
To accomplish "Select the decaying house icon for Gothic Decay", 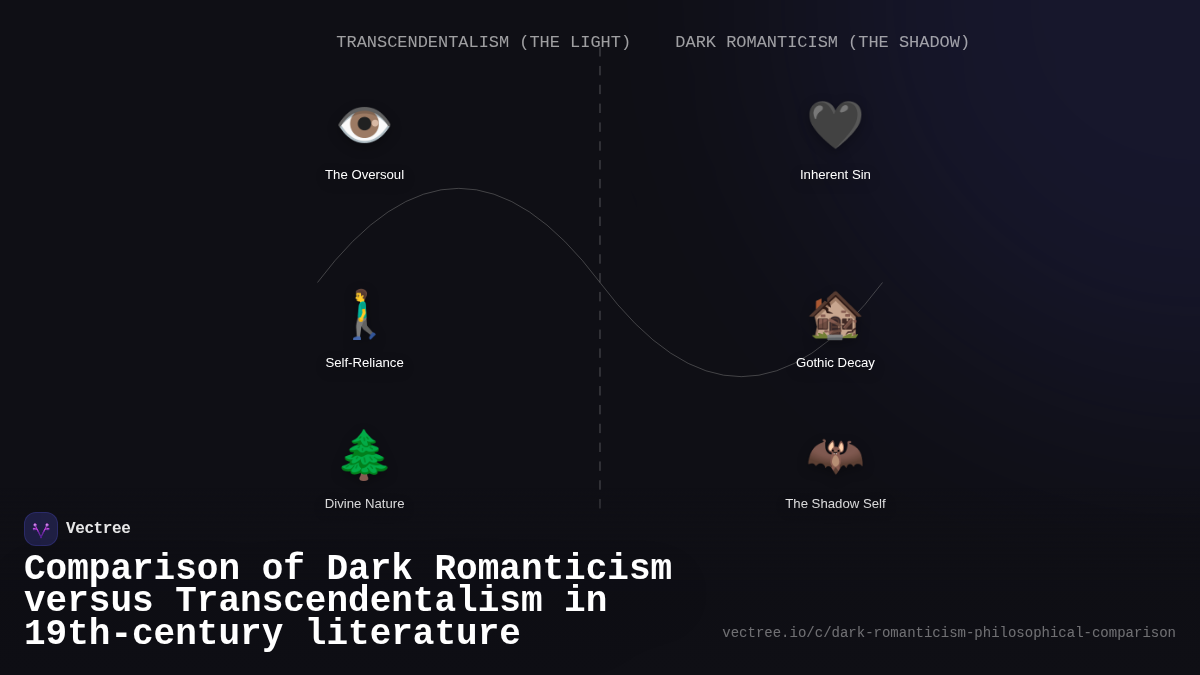I will coord(835,314).
